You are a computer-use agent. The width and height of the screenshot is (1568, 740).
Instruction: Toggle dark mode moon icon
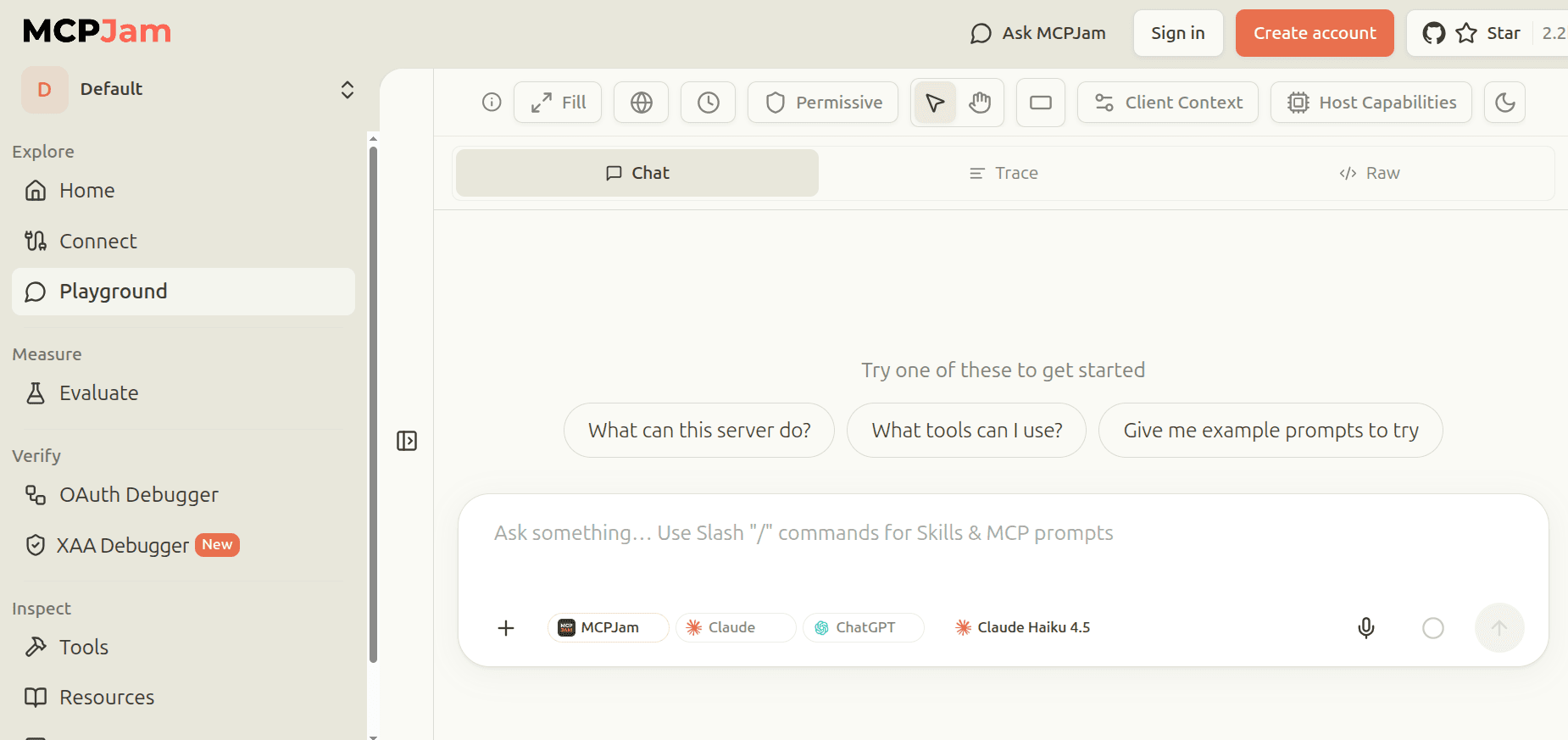1505,103
